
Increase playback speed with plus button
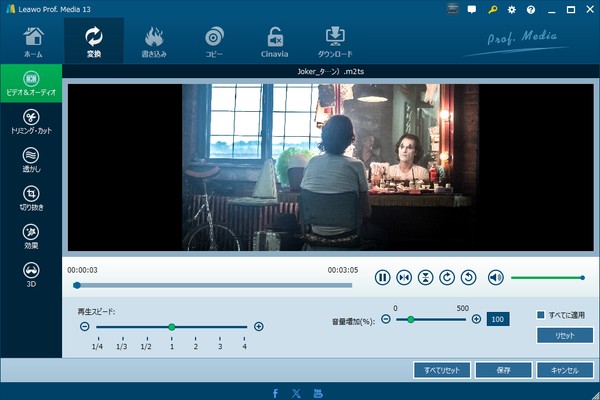(x=259, y=327)
